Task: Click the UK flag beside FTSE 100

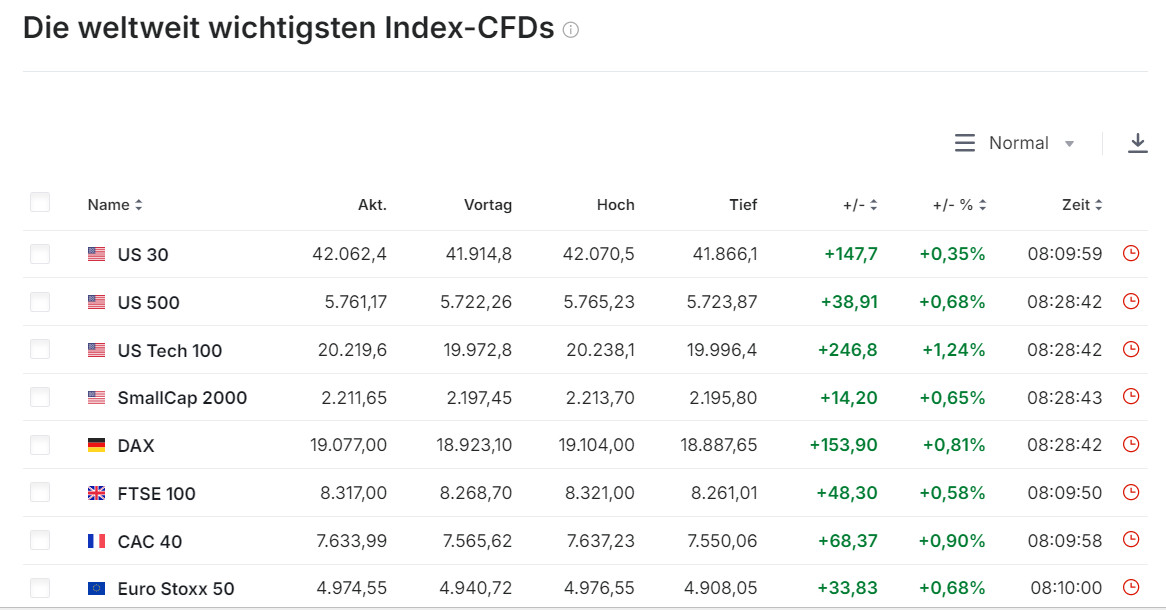Action: [96, 493]
